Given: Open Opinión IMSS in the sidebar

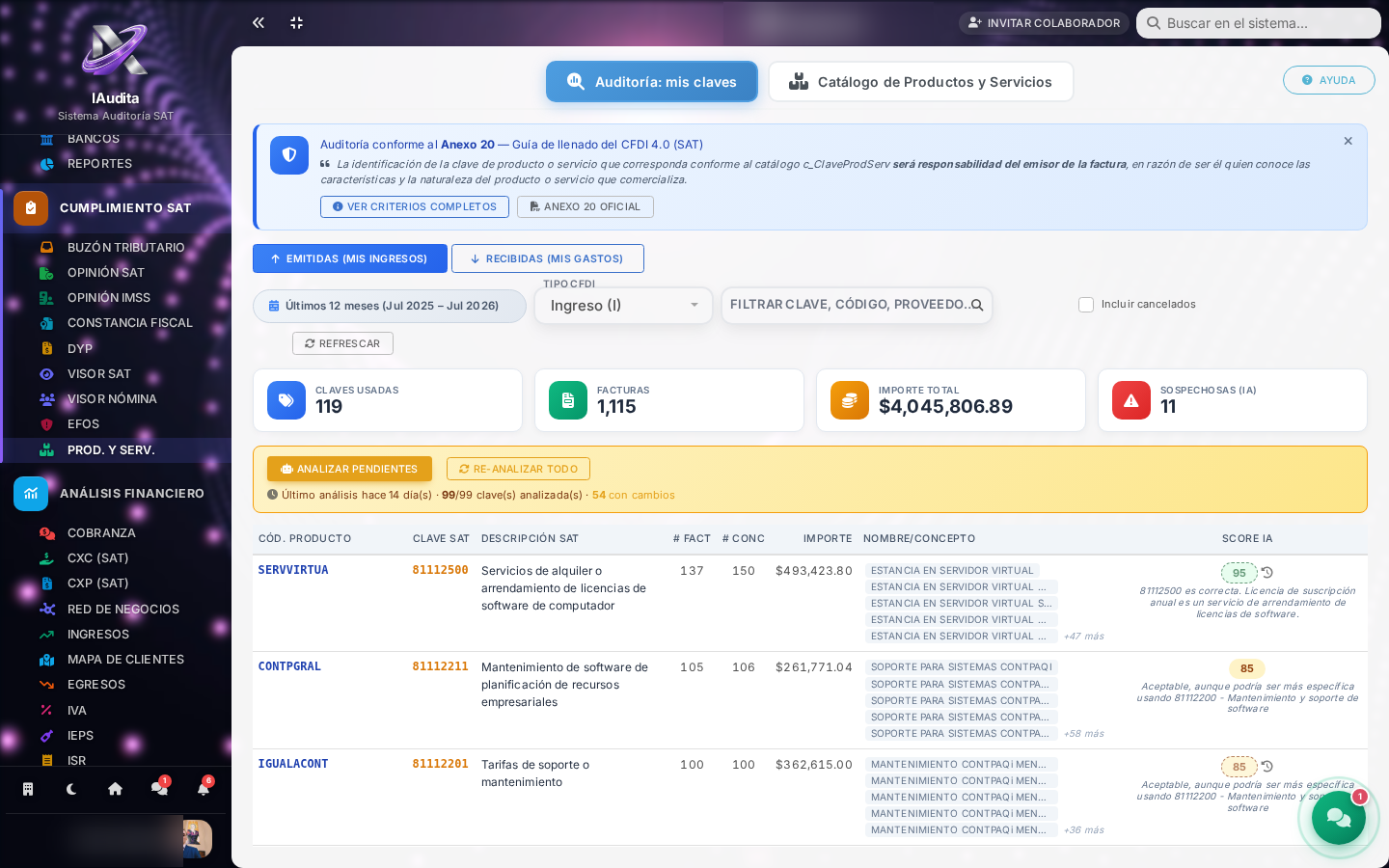Looking at the screenshot, I should [x=109, y=297].
